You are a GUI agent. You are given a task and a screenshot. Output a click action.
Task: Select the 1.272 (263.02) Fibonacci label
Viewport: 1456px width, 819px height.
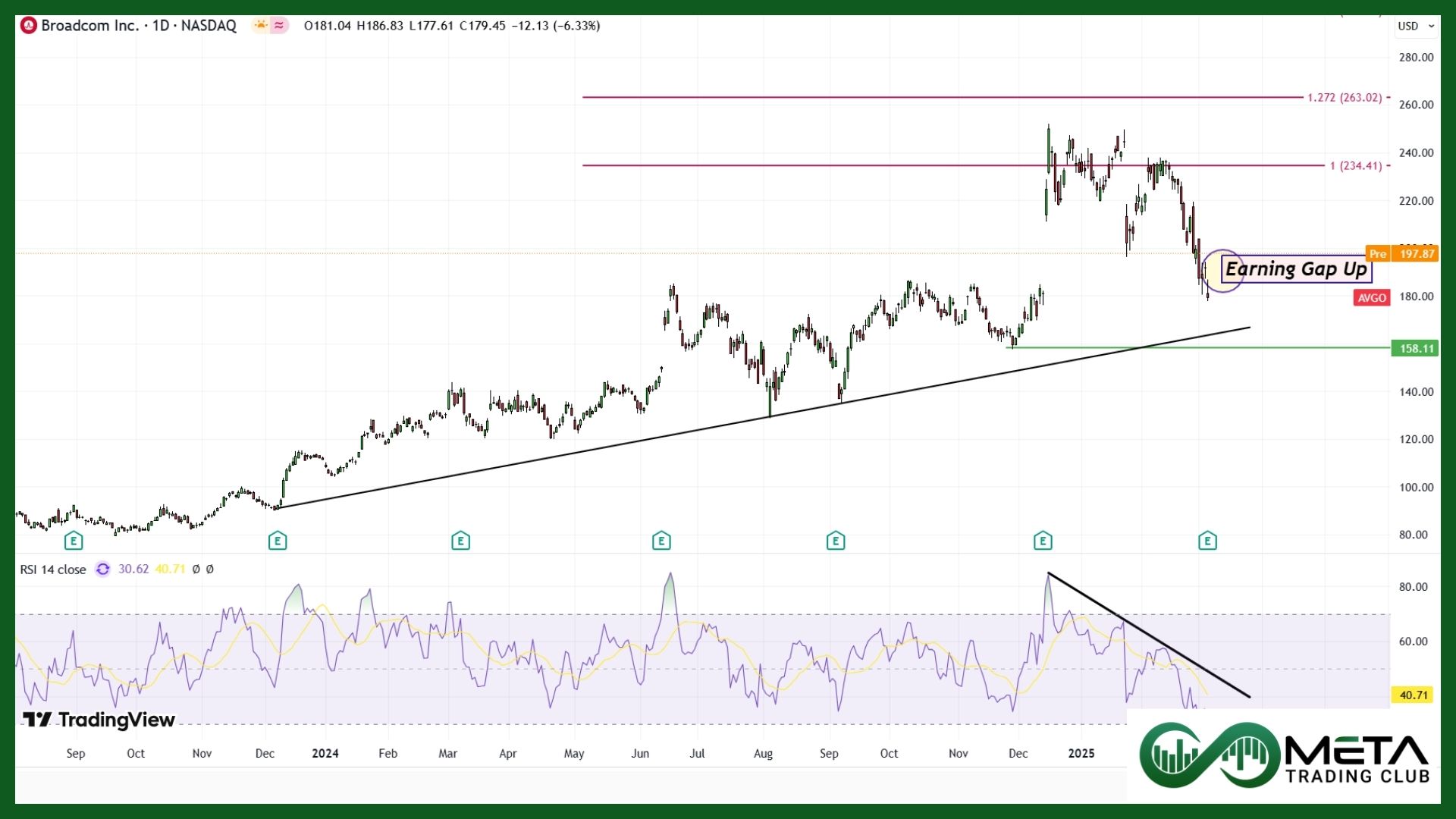pyautogui.click(x=1345, y=97)
